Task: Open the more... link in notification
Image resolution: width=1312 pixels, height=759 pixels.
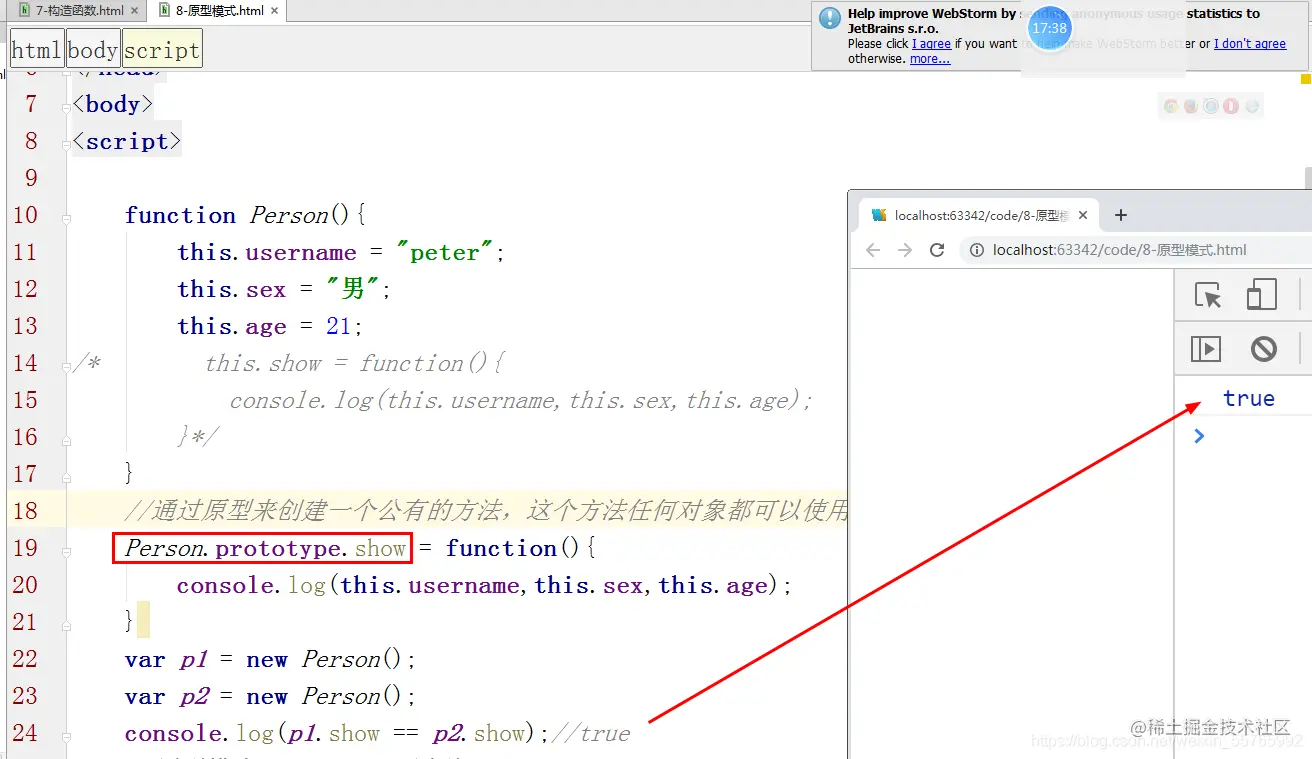Action: [x=930, y=59]
